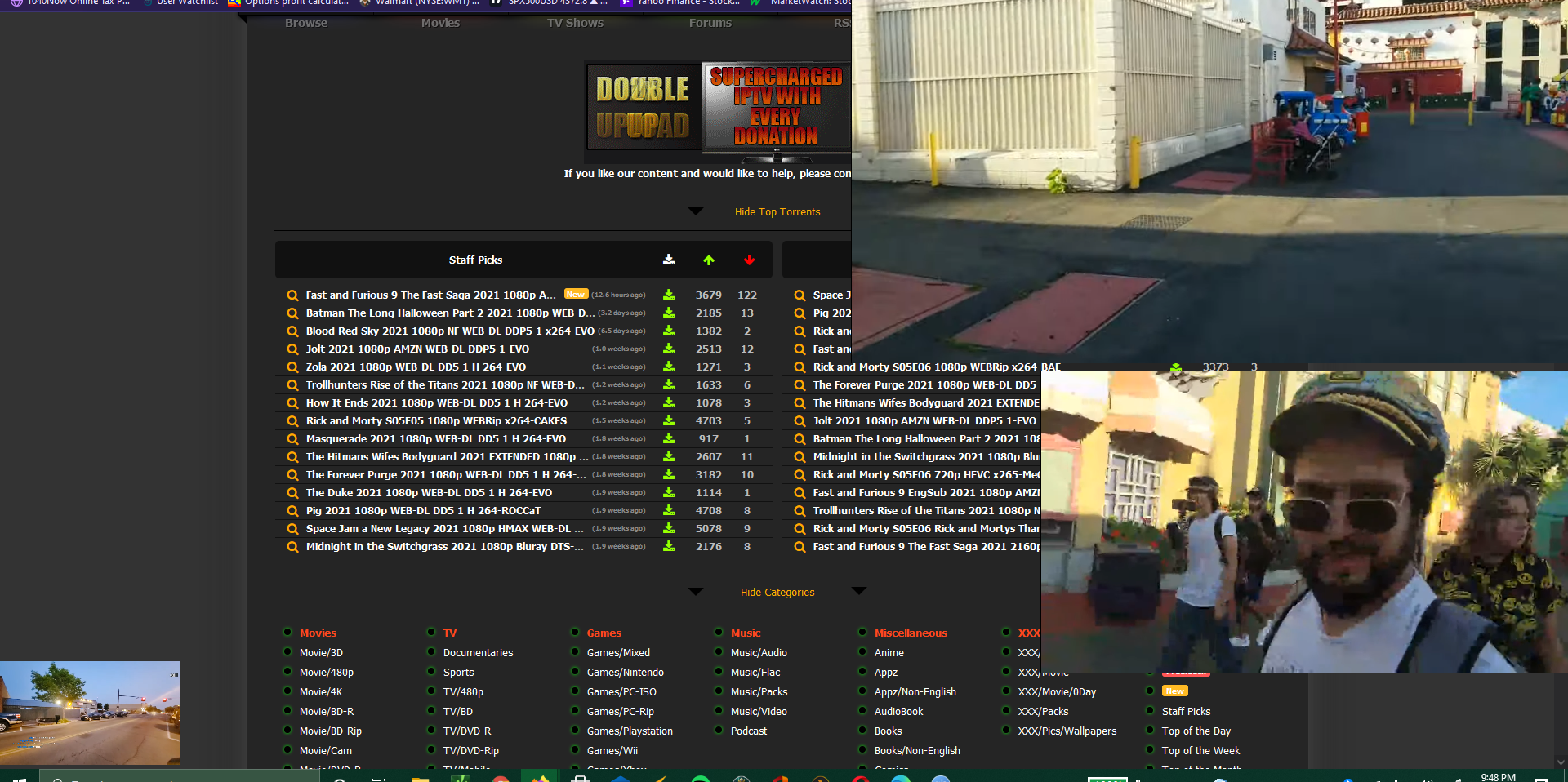Screen dimensions: 1568x782
Task: Toggle the Movie/3D category bullet
Action: (287, 651)
